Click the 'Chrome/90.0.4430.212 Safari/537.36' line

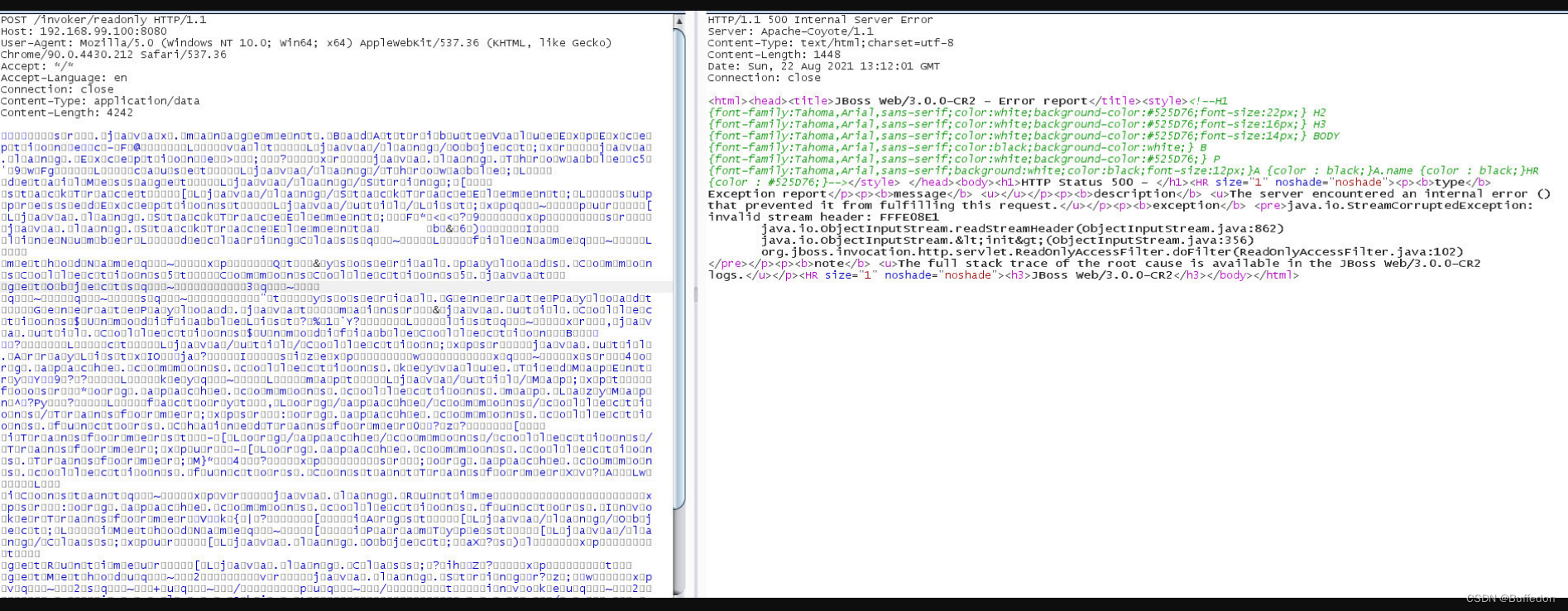click(113, 55)
